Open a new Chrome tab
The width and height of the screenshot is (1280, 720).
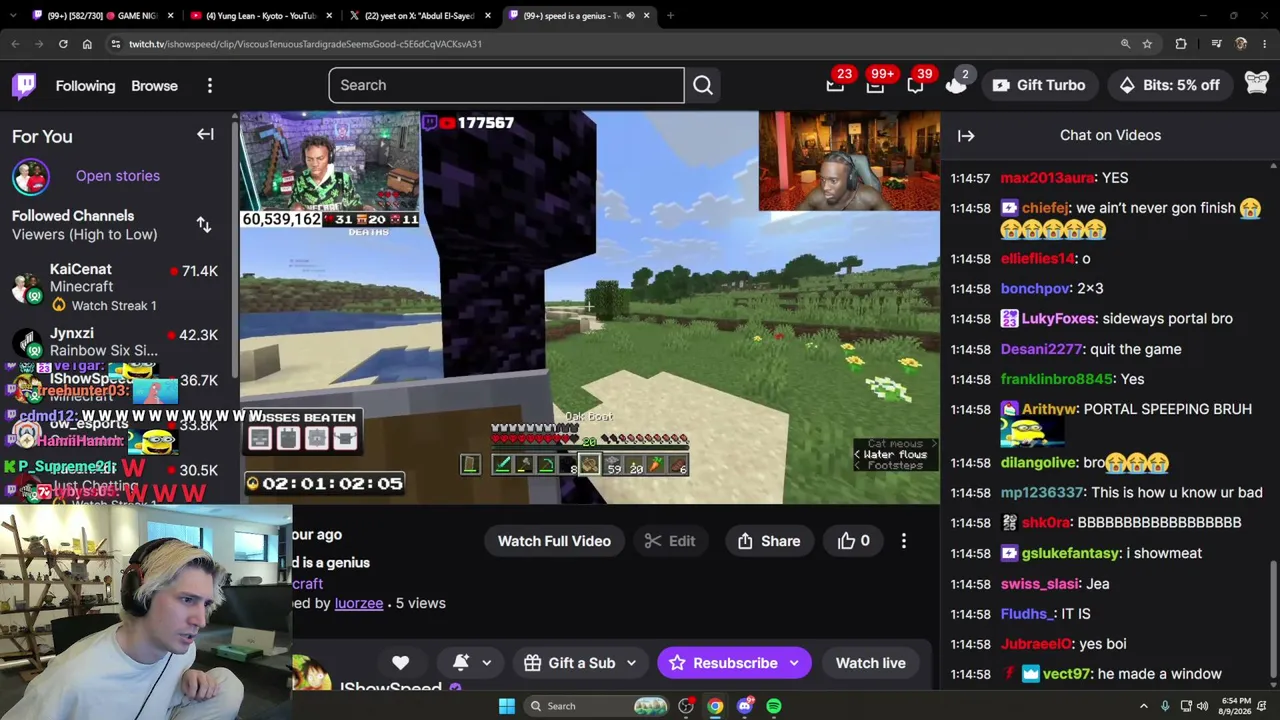(670, 15)
